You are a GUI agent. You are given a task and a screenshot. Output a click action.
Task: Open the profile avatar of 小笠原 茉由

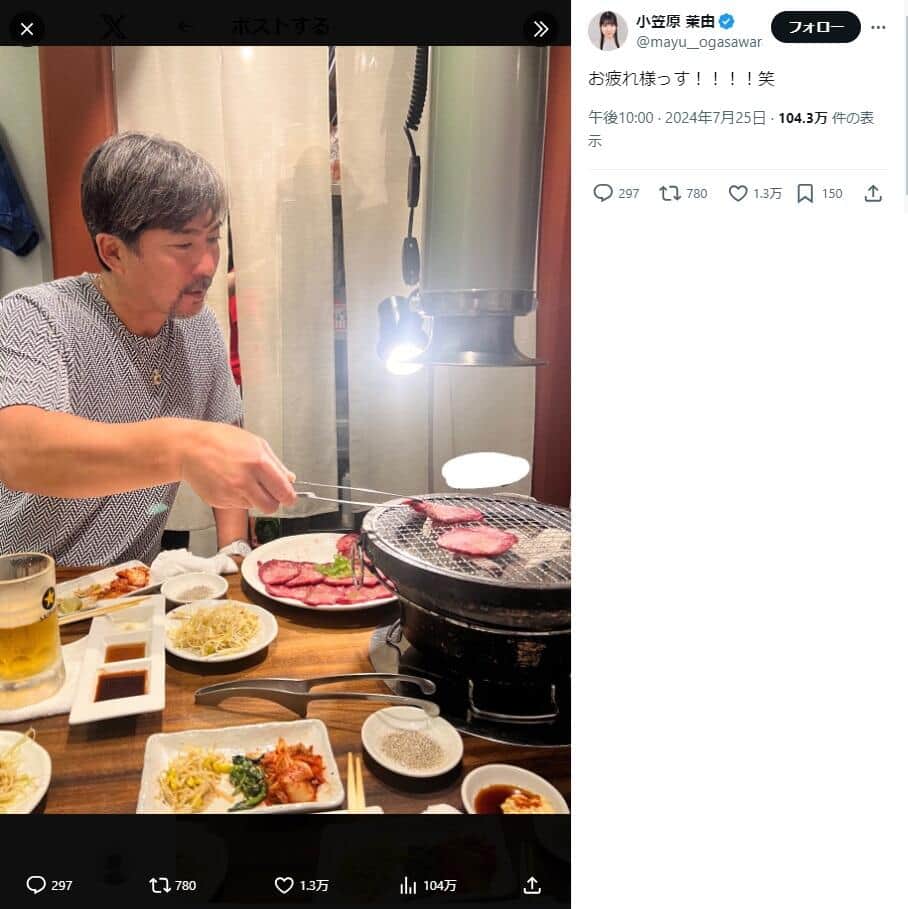(x=608, y=31)
